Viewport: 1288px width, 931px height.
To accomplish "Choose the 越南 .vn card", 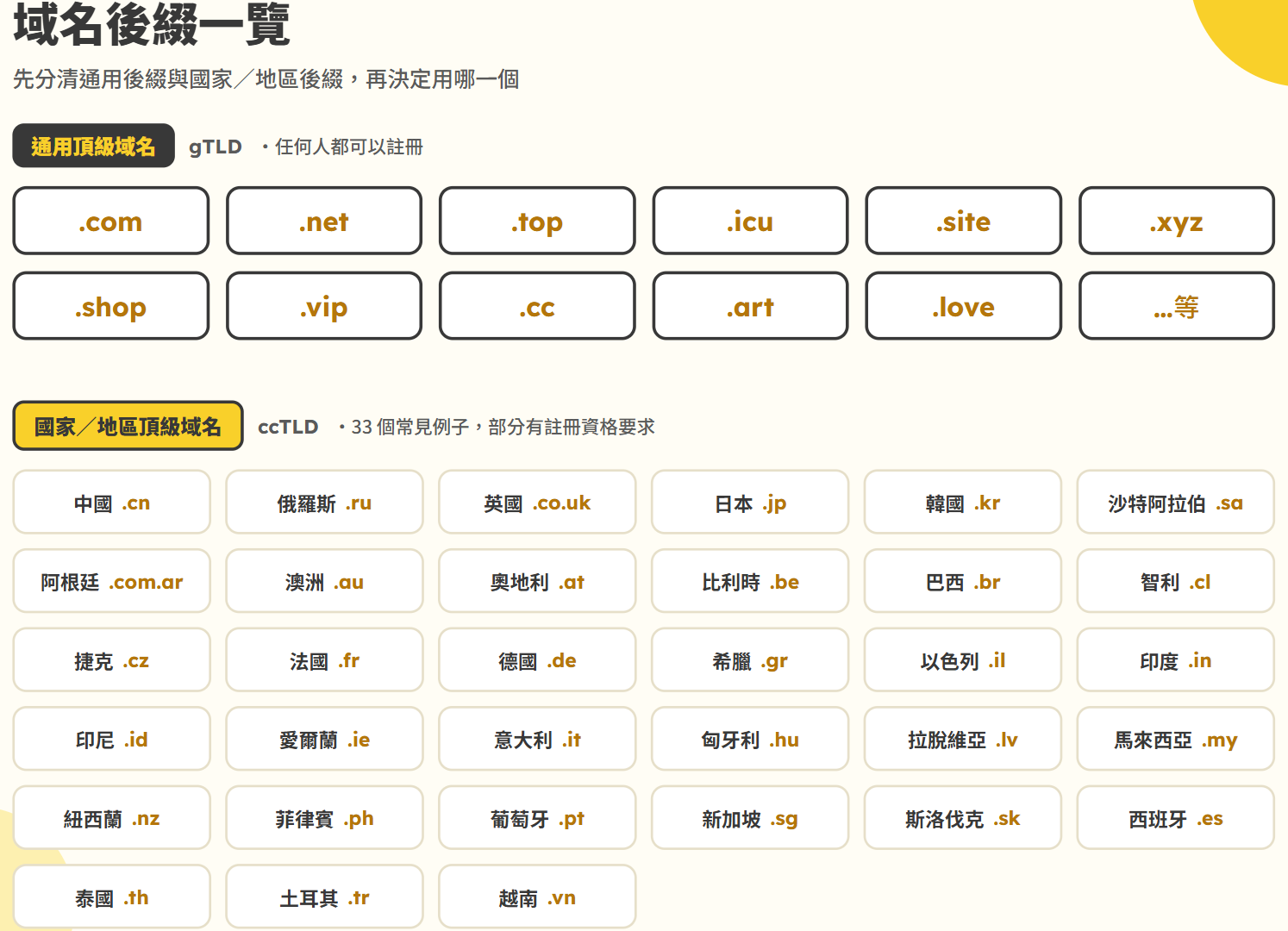I will click(537, 897).
